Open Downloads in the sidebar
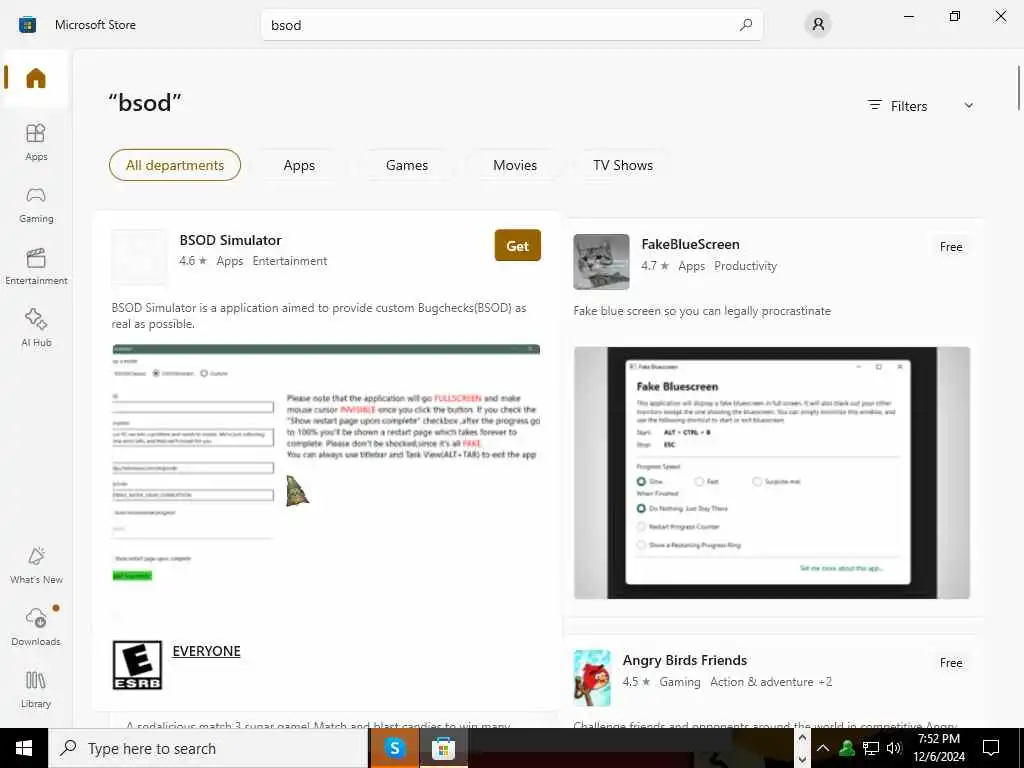 point(36,627)
